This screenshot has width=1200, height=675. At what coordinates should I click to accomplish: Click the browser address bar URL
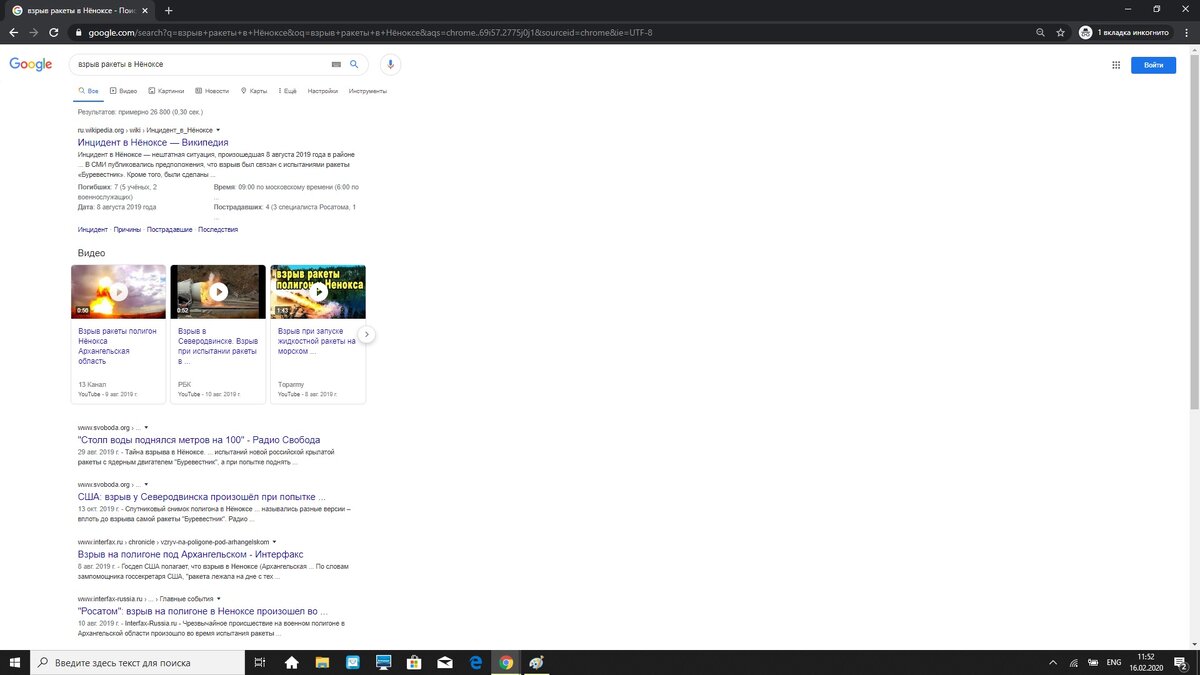(370, 32)
